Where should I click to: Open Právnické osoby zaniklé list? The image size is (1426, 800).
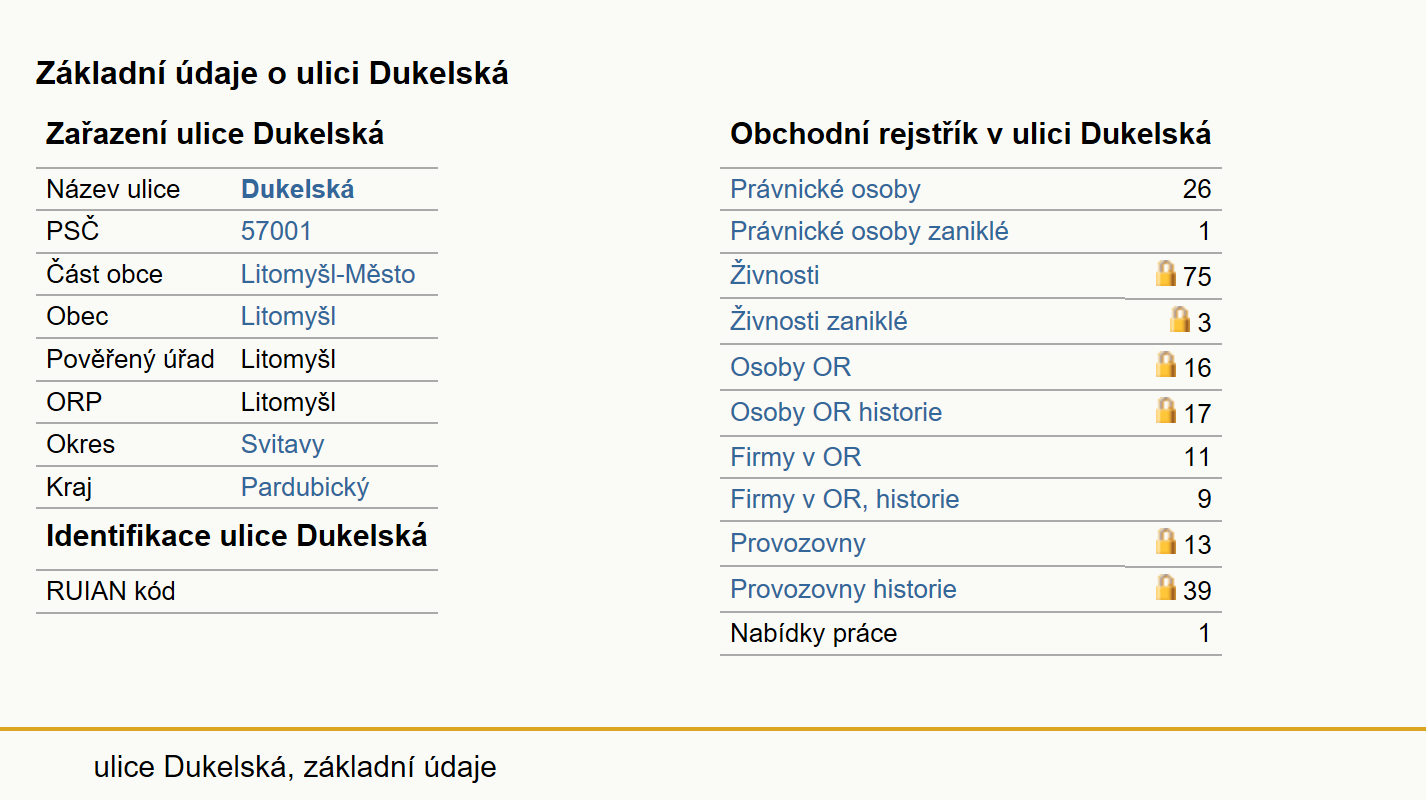point(869,232)
